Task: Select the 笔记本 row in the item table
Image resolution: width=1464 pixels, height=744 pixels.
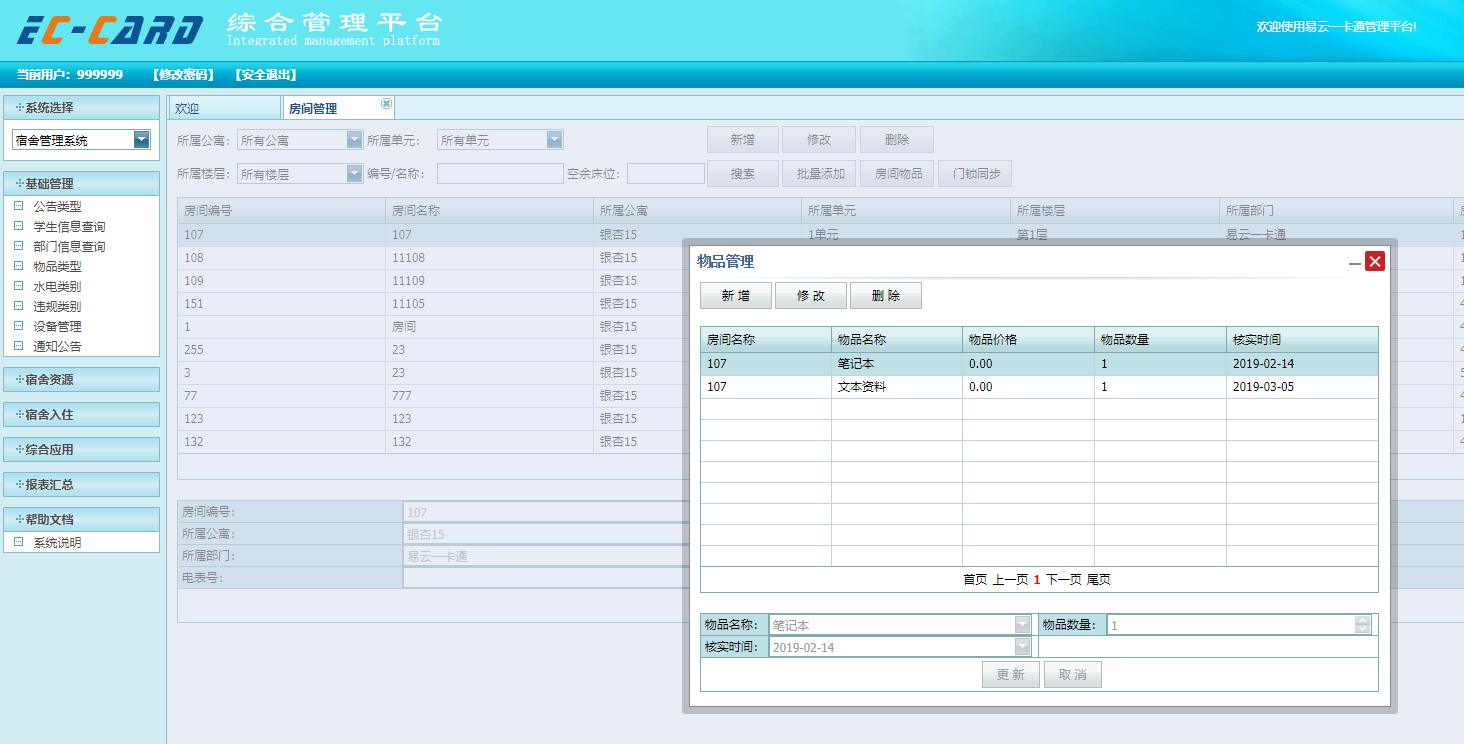Action: (1039, 364)
